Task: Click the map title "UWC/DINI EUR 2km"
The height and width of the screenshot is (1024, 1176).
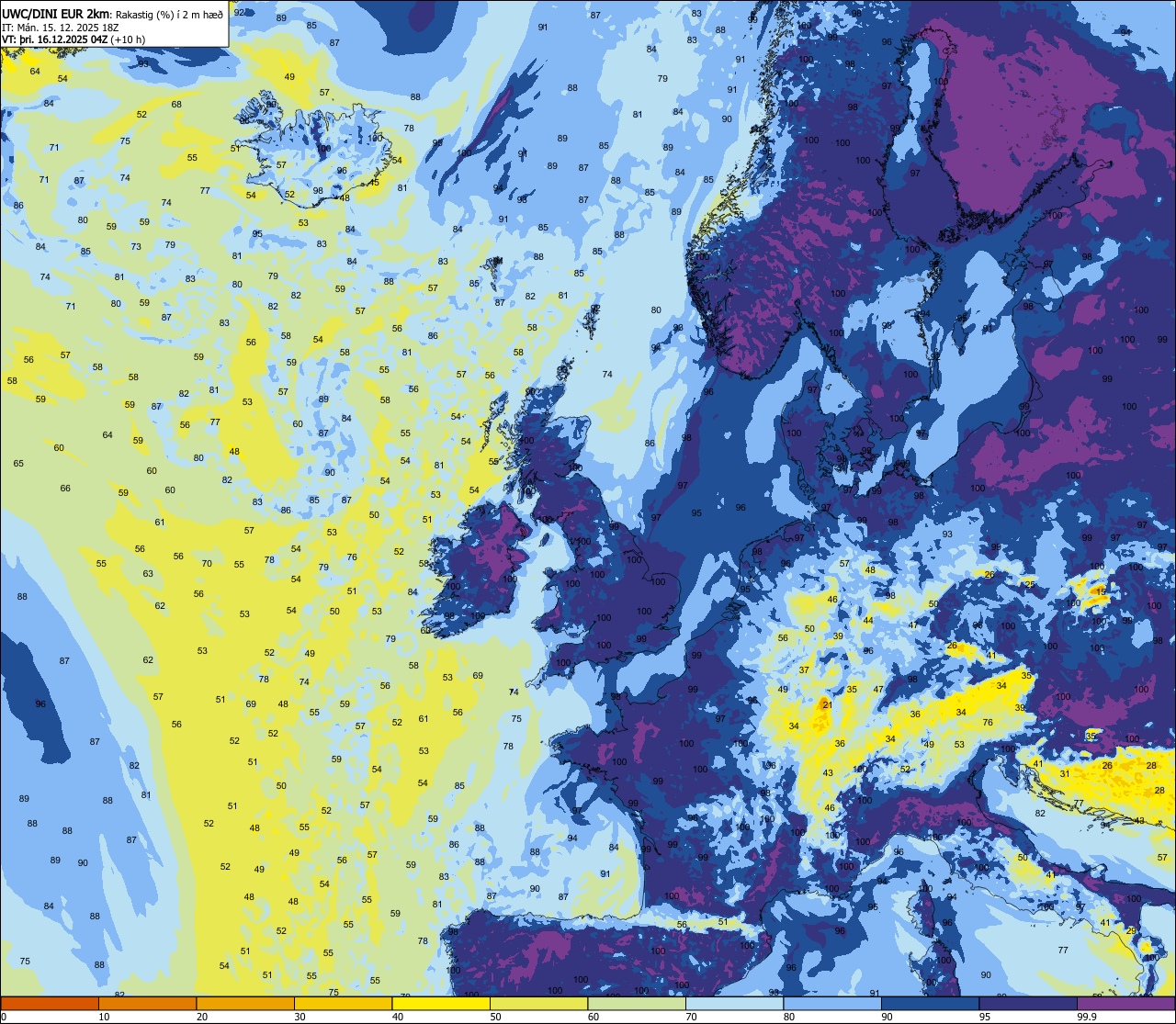Action: coord(55,14)
